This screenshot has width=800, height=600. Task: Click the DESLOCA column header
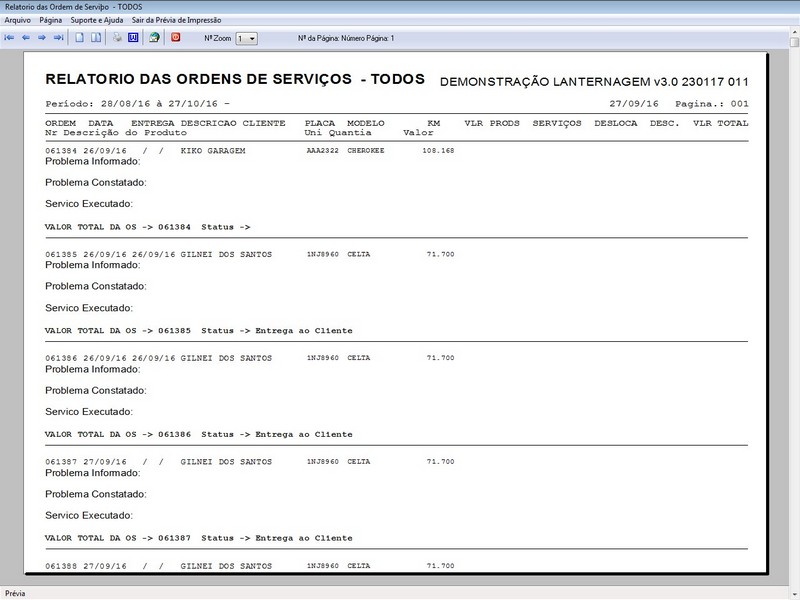[615, 123]
